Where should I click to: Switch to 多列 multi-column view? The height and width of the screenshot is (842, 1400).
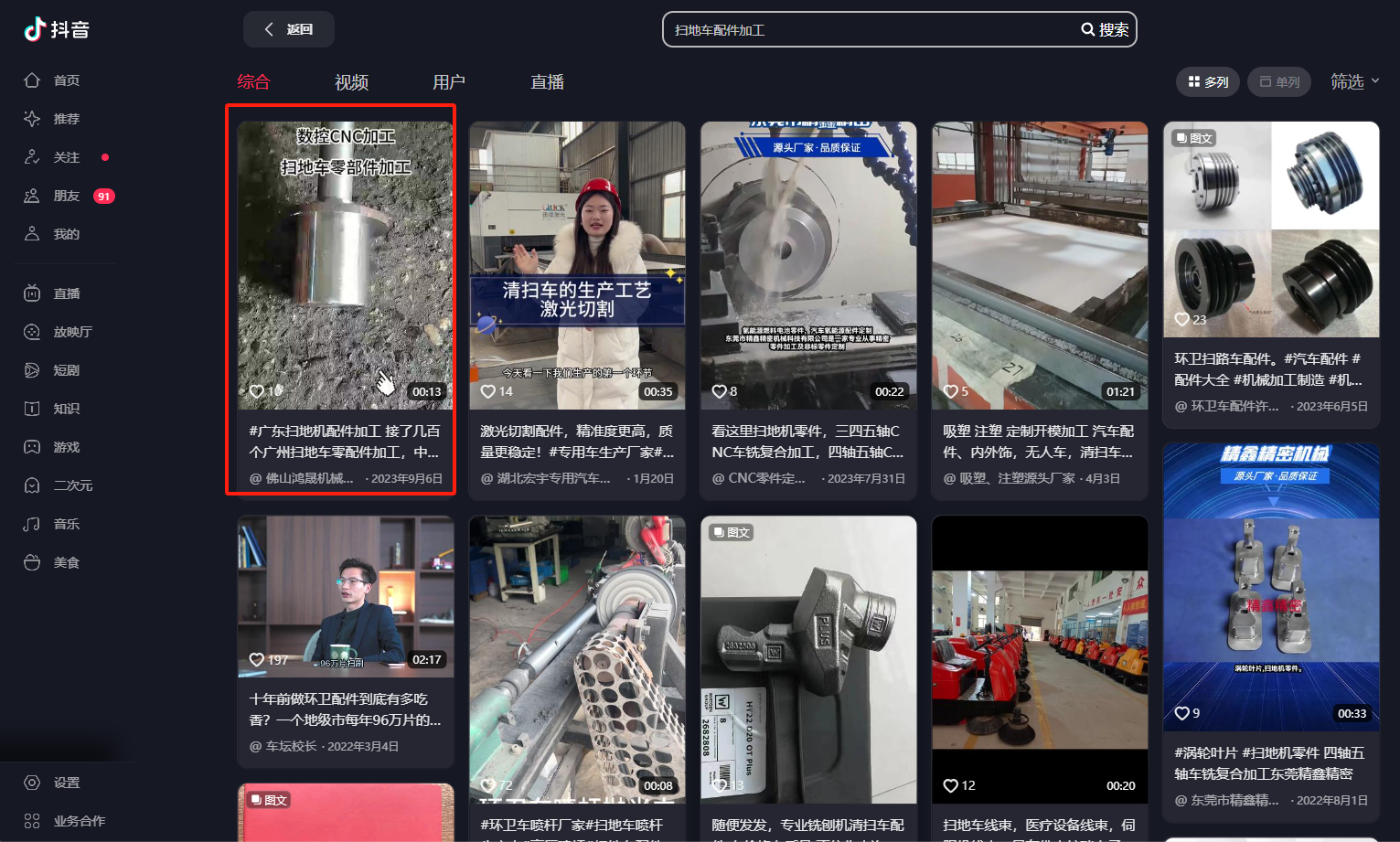(x=1207, y=81)
